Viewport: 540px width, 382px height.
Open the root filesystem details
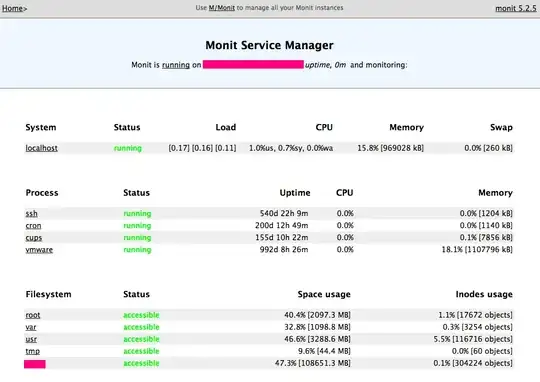[33, 315]
